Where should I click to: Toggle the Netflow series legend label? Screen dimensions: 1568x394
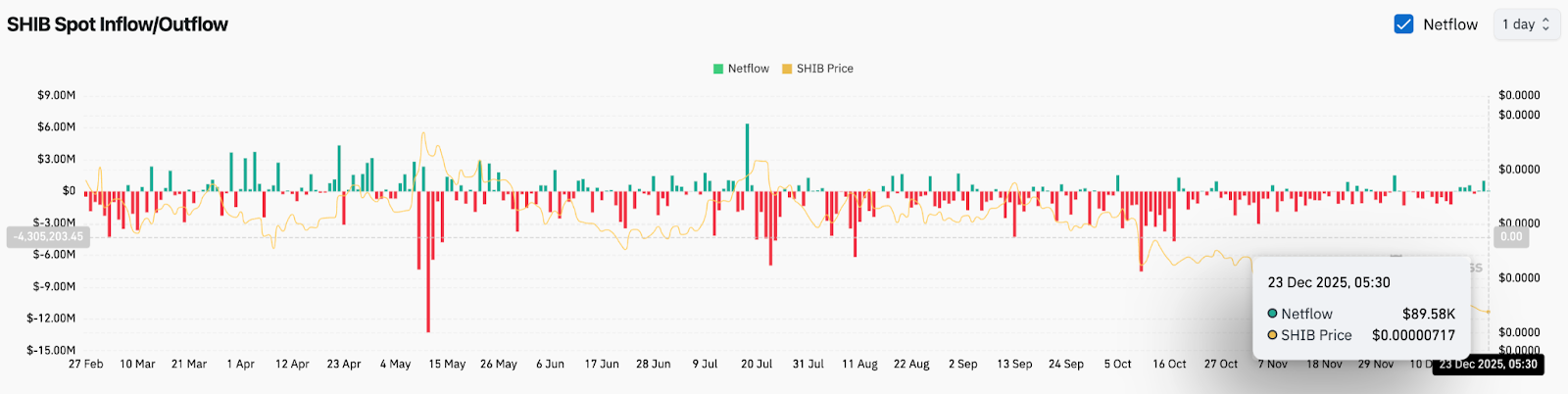(x=748, y=69)
